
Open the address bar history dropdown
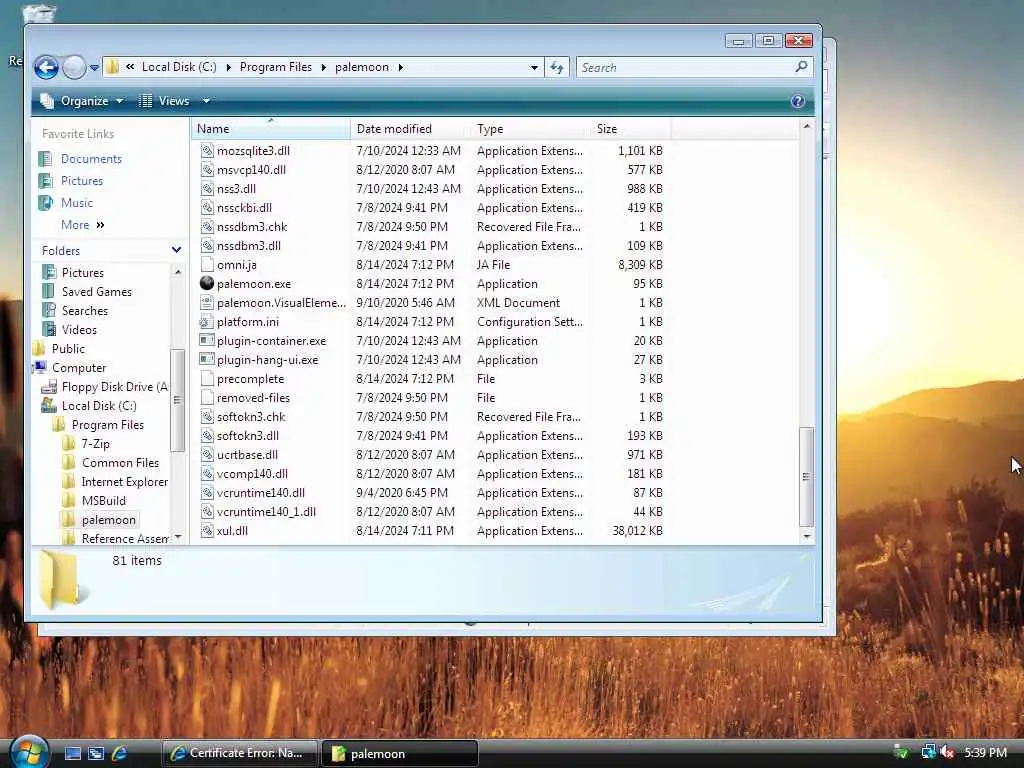534,67
